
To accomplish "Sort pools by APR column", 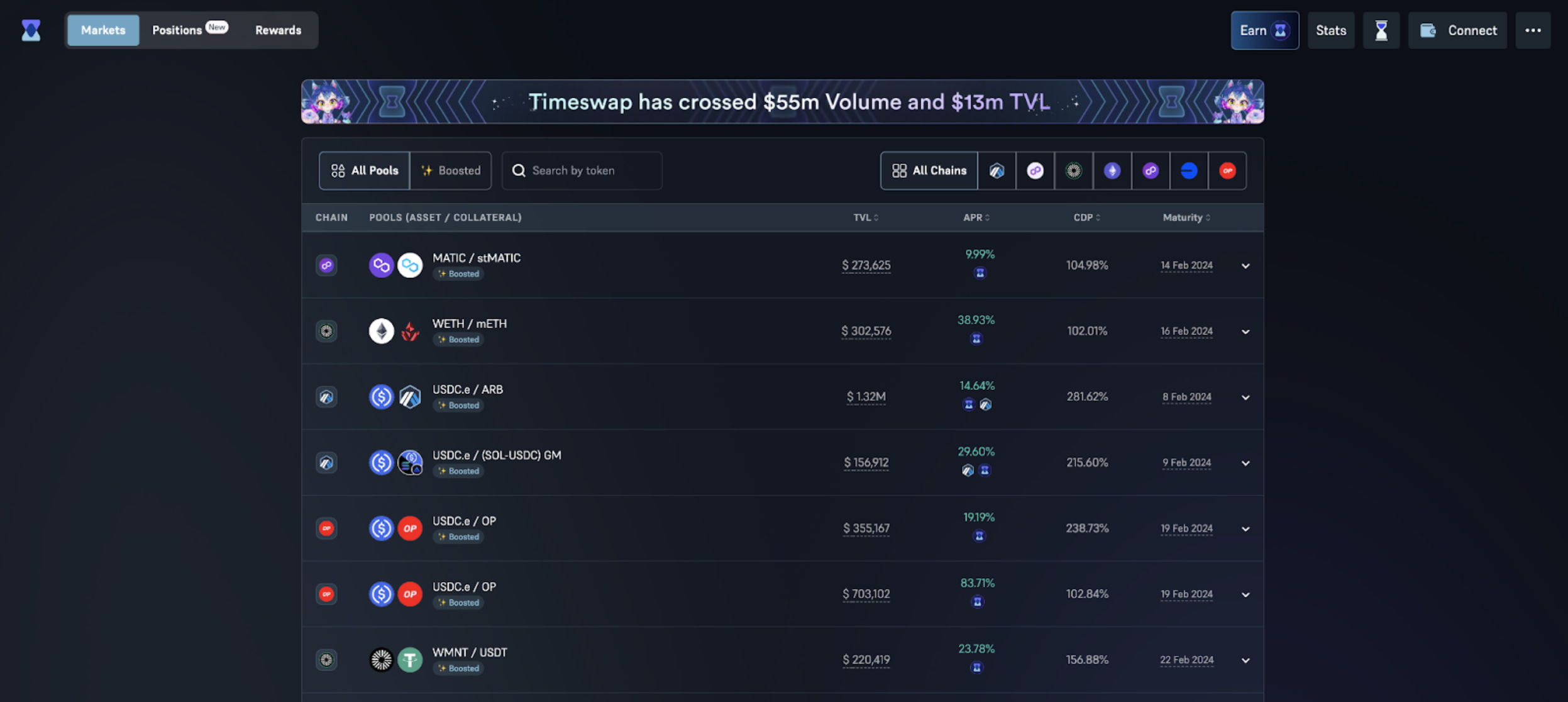I will [x=976, y=218].
